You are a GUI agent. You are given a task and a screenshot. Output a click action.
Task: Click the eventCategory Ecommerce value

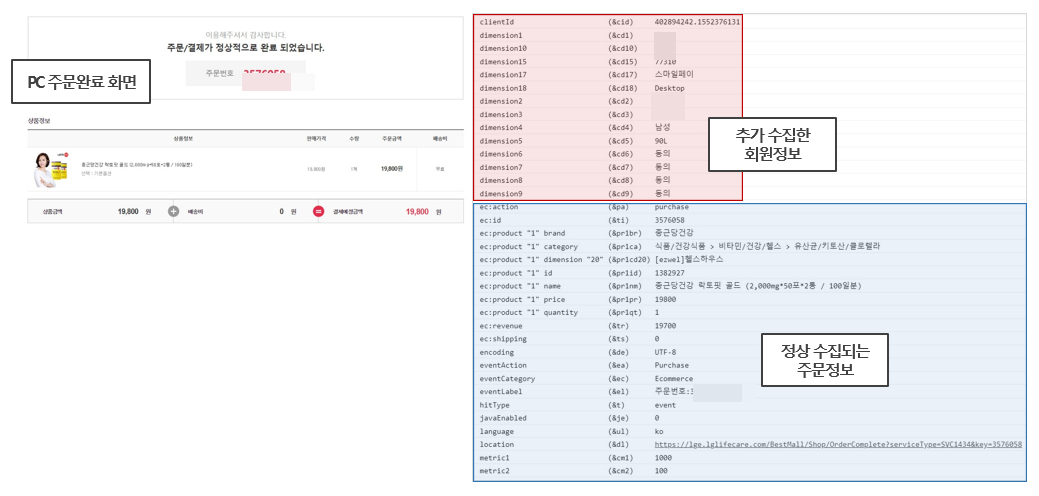[676, 378]
